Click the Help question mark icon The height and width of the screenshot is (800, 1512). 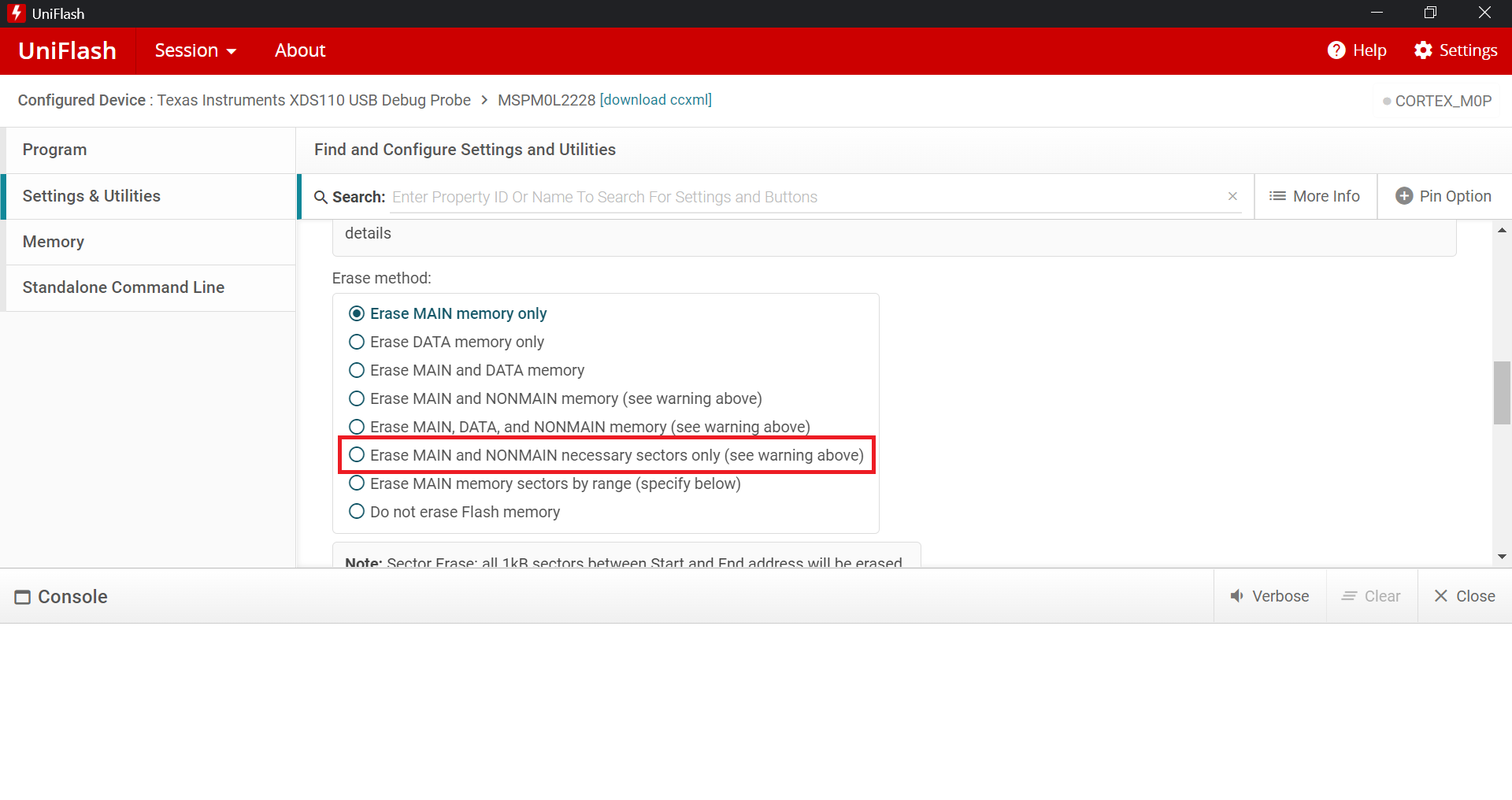(1336, 50)
